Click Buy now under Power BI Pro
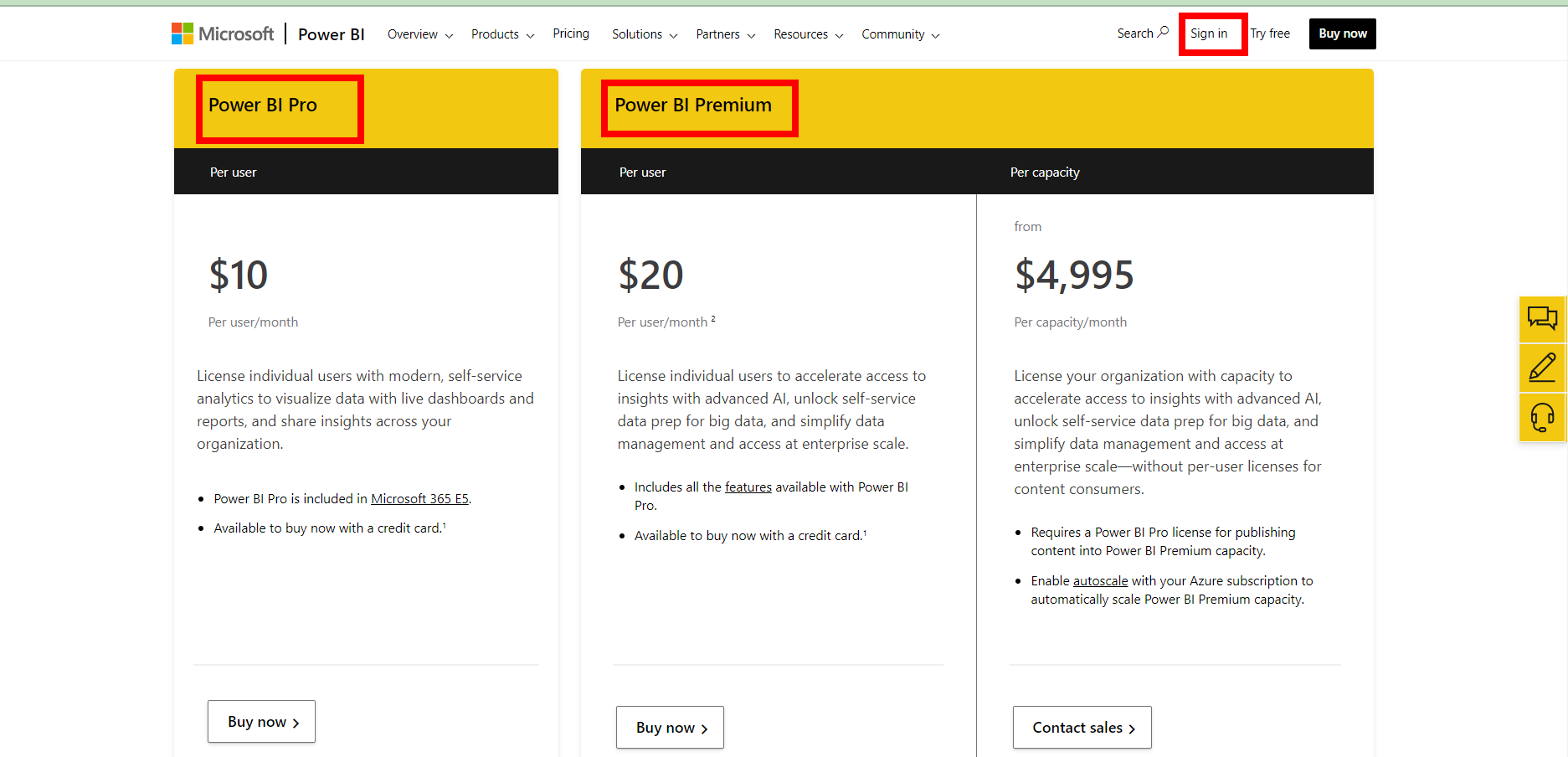The image size is (1568, 757). pyautogui.click(x=261, y=722)
